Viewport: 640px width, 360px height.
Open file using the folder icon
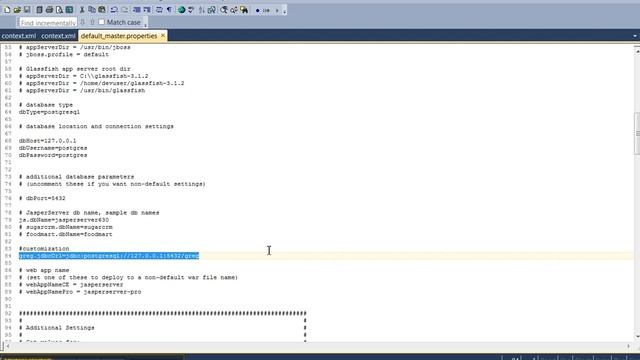click(17, 9)
